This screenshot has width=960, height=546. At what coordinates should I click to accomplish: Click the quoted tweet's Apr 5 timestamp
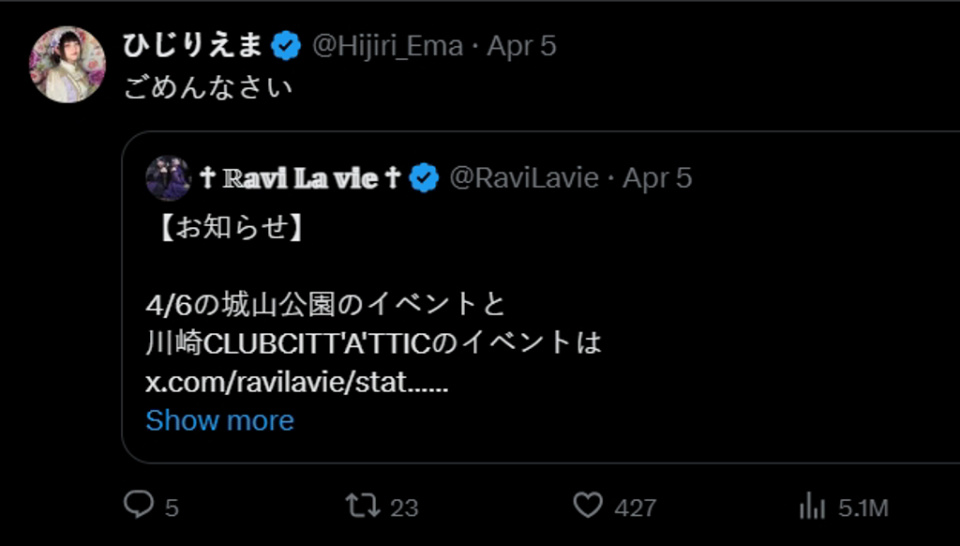click(x=657, y=178)
